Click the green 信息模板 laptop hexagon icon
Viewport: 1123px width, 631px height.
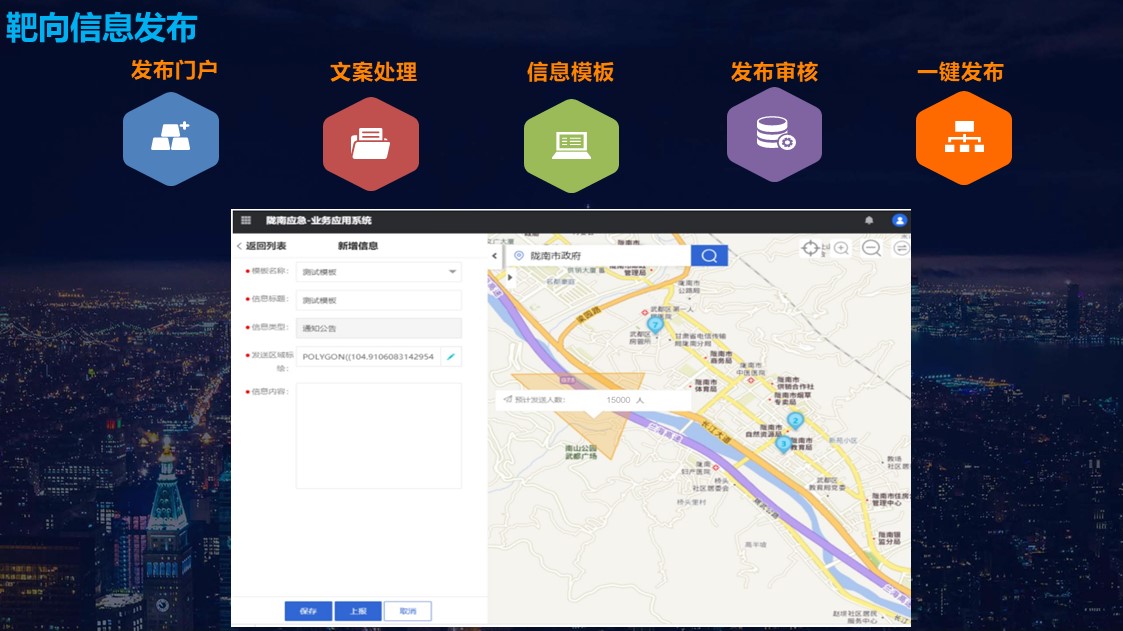click(571, 145)
